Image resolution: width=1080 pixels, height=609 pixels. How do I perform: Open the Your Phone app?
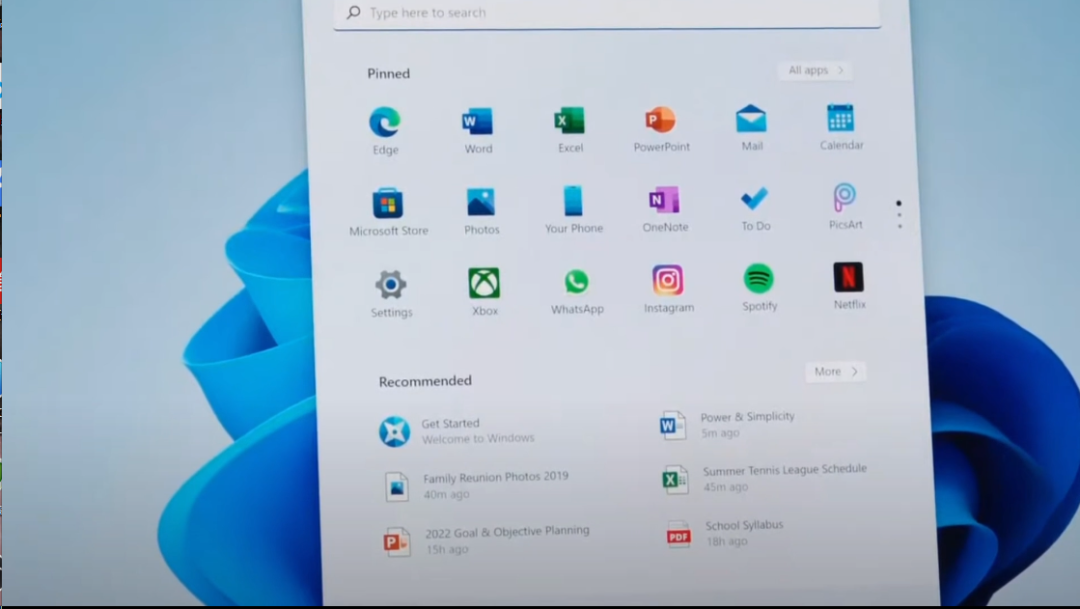(573, 209)
